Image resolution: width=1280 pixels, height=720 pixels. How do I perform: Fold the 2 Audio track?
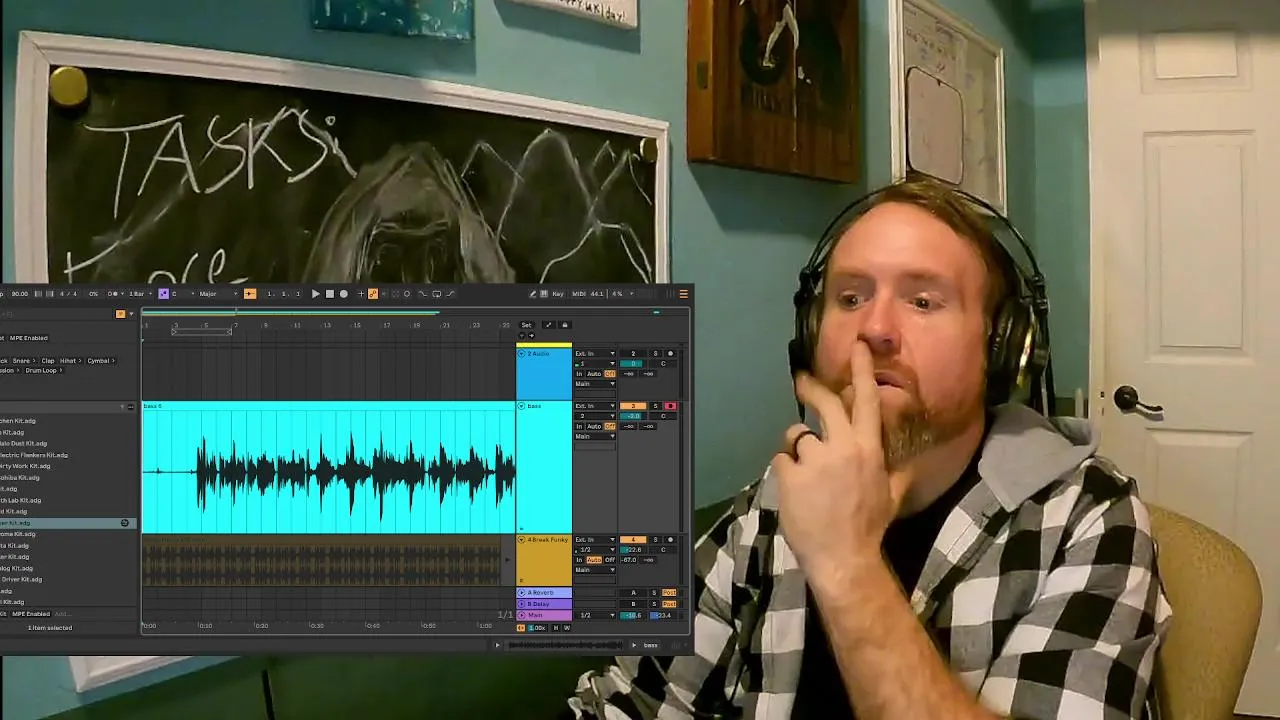click(x=521, y=354)
